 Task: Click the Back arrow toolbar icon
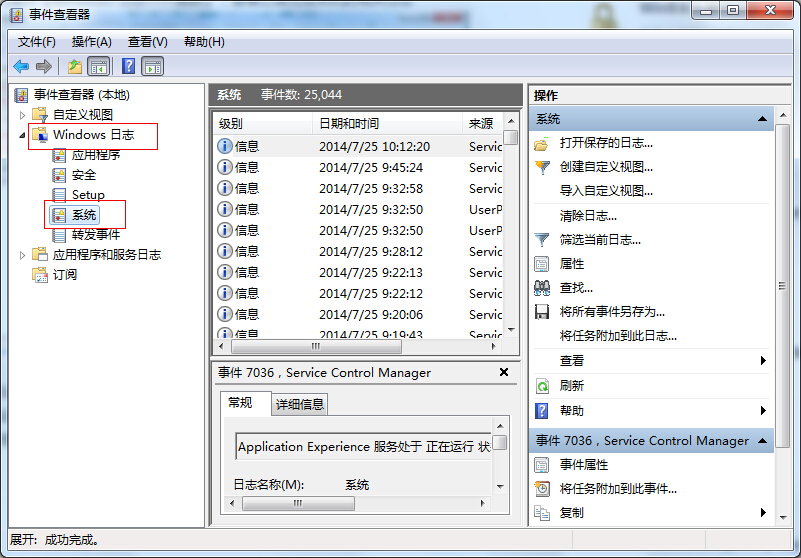(21, 67)
